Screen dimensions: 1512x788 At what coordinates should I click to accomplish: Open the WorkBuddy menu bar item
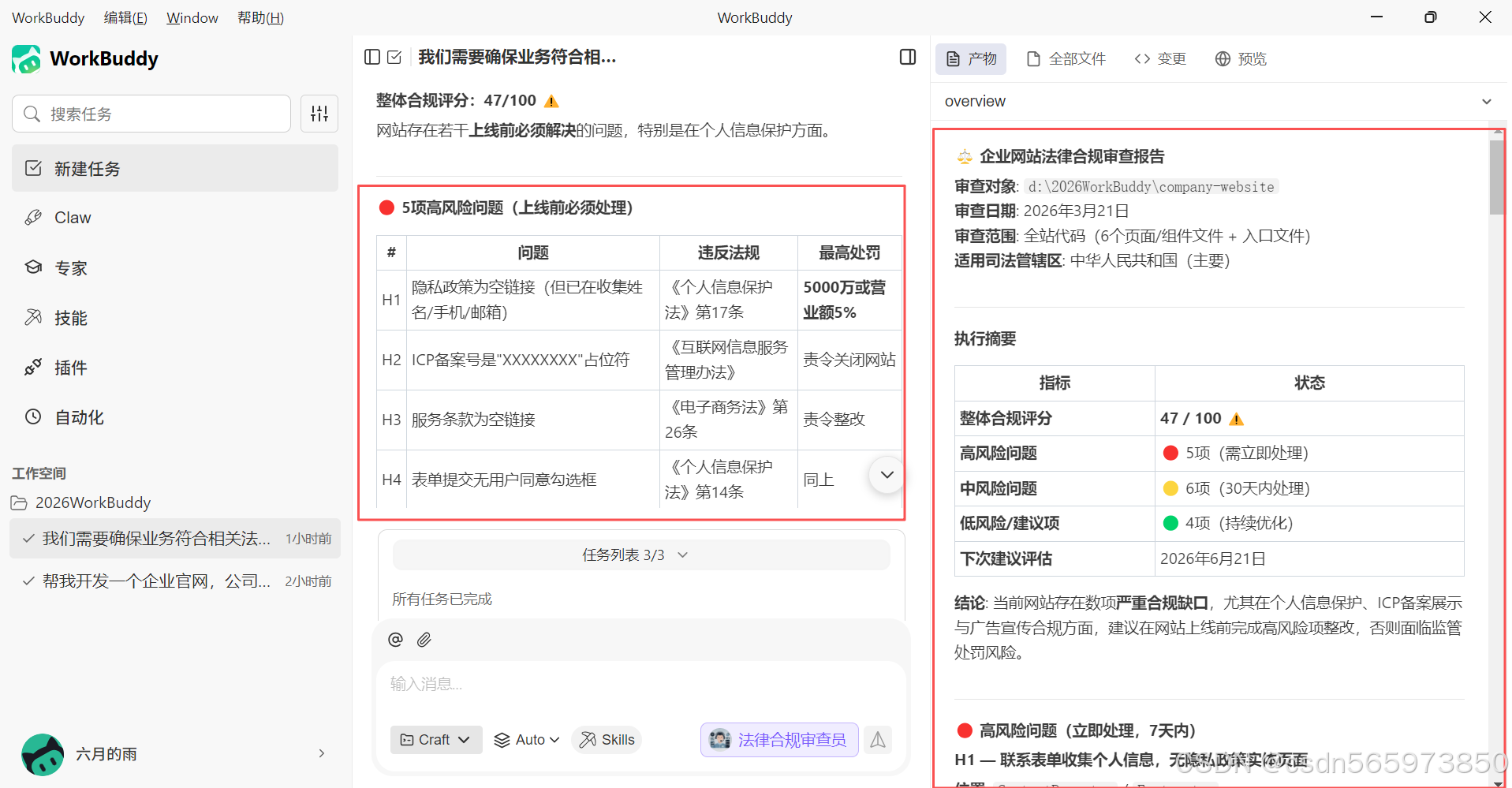[x=48, y=17]
